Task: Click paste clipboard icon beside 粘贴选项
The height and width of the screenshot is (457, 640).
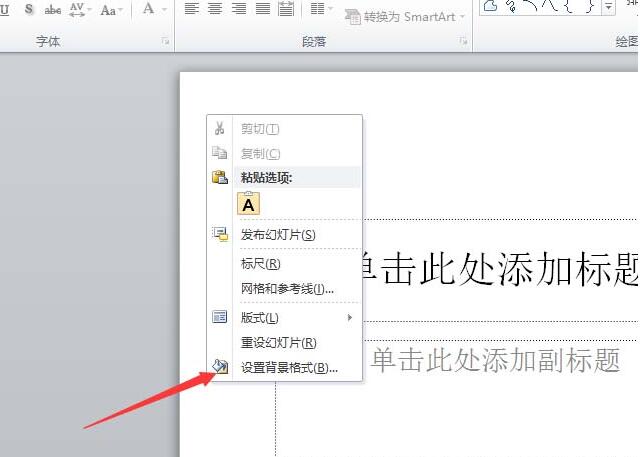Action: click(x=220, y=177)
